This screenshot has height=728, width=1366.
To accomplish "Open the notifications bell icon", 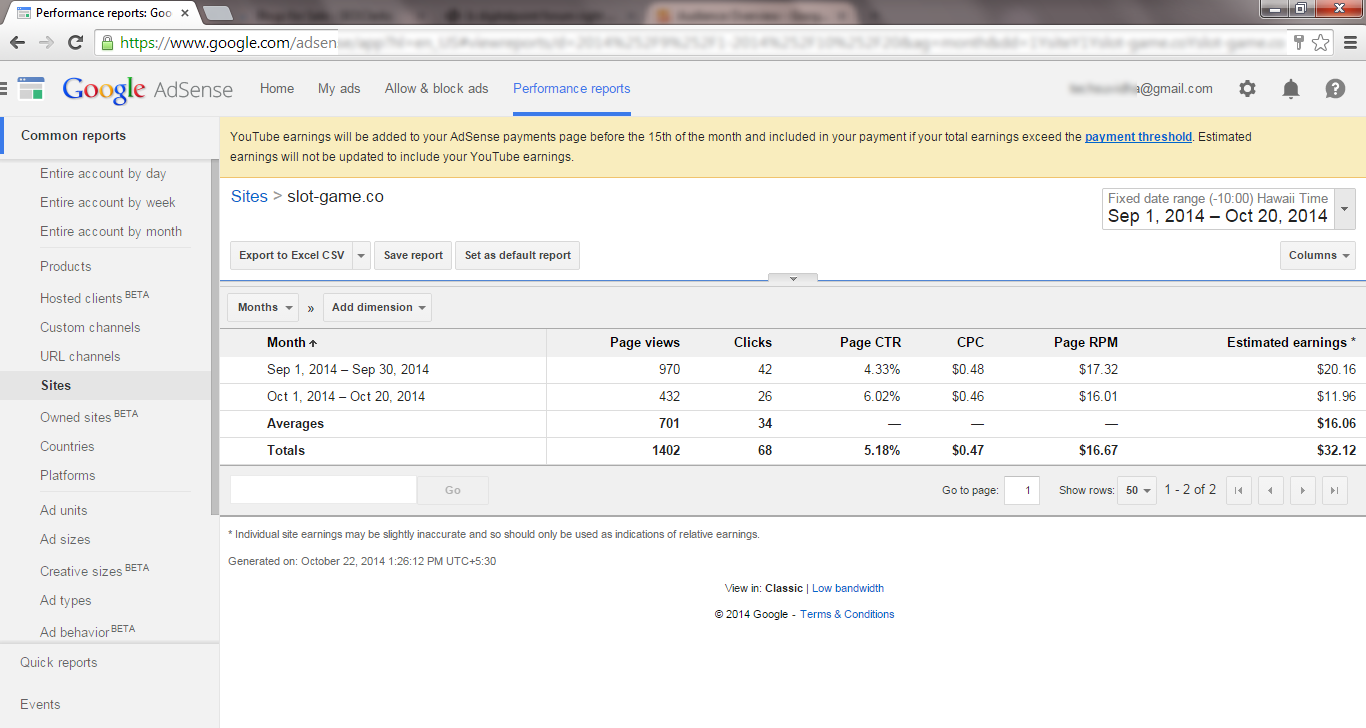I will 1291,89.
